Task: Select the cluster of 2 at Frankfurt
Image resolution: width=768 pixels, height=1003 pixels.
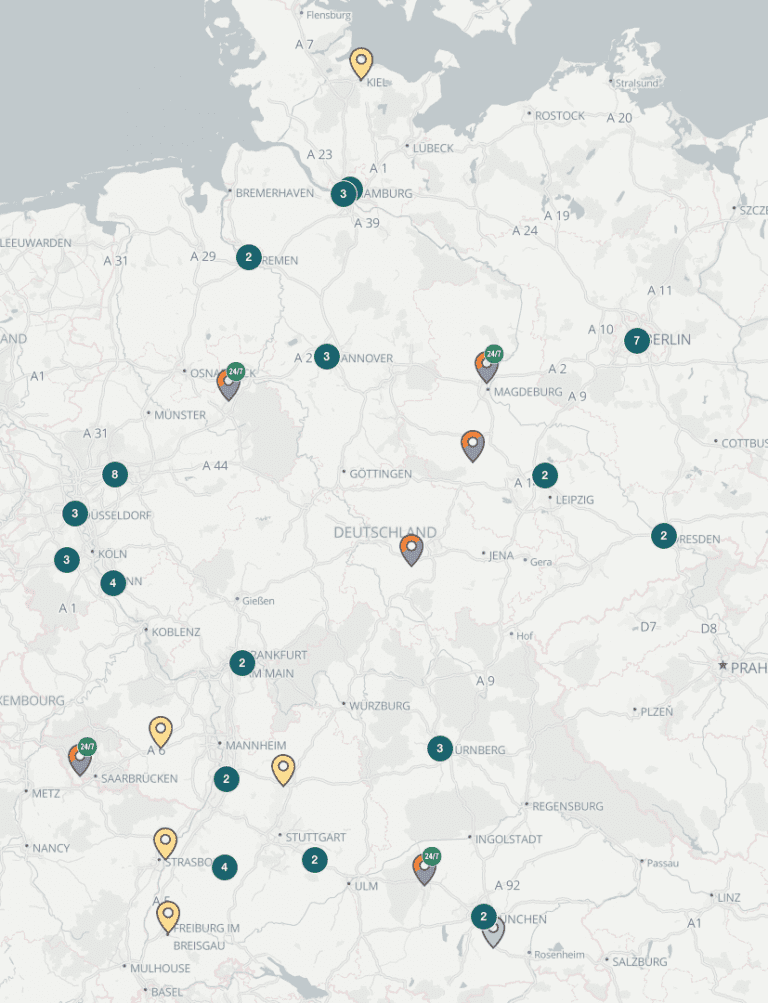Action: pos(242,662)
